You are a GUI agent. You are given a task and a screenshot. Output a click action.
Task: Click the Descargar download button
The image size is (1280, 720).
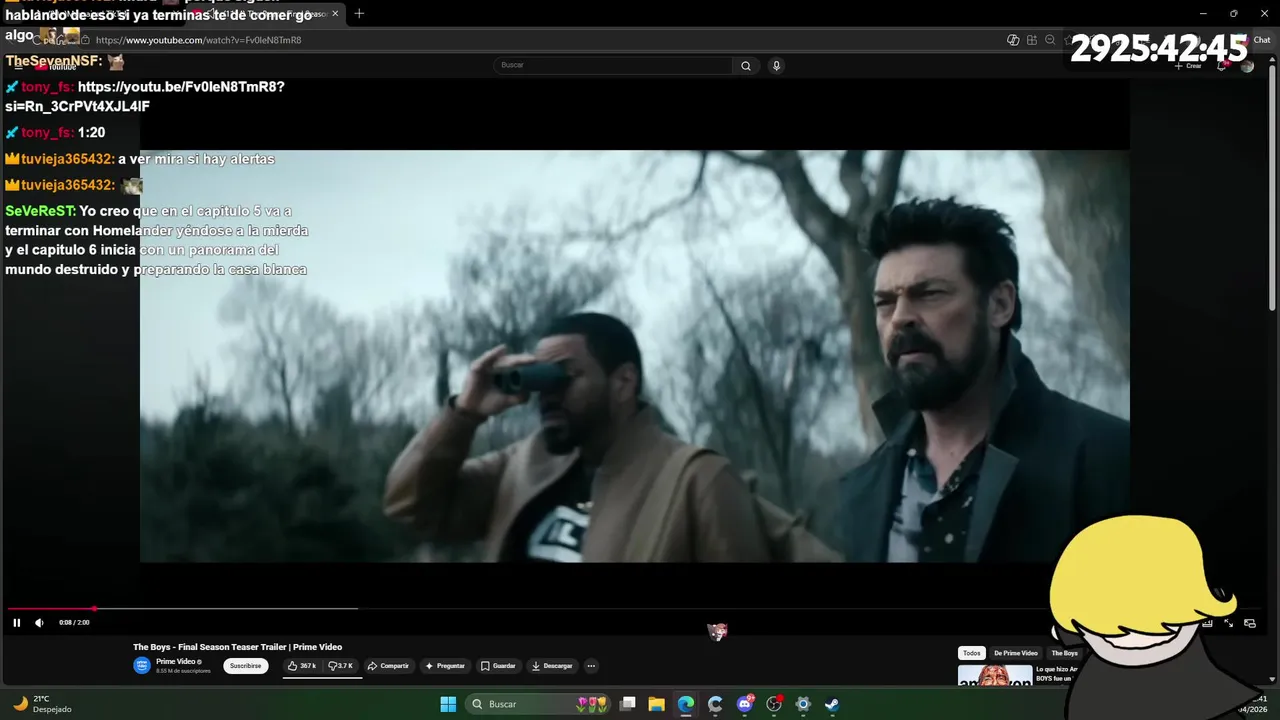point(552,666)
